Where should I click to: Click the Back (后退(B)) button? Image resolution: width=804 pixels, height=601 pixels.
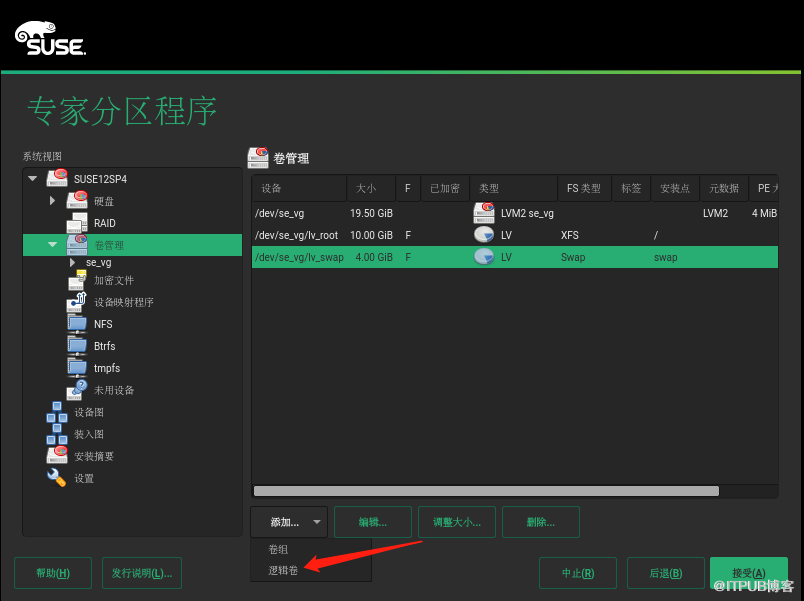pyautogui.click(x=666, y=573)
